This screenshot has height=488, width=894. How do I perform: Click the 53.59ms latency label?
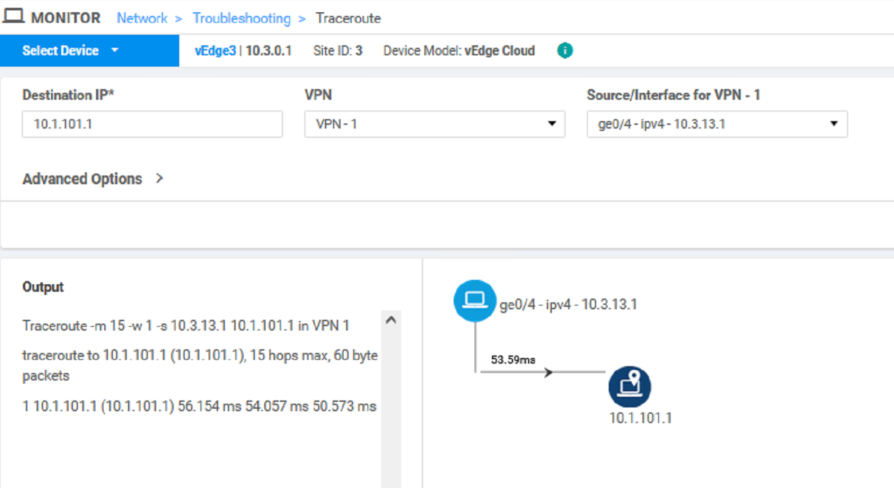pos(513,360)
